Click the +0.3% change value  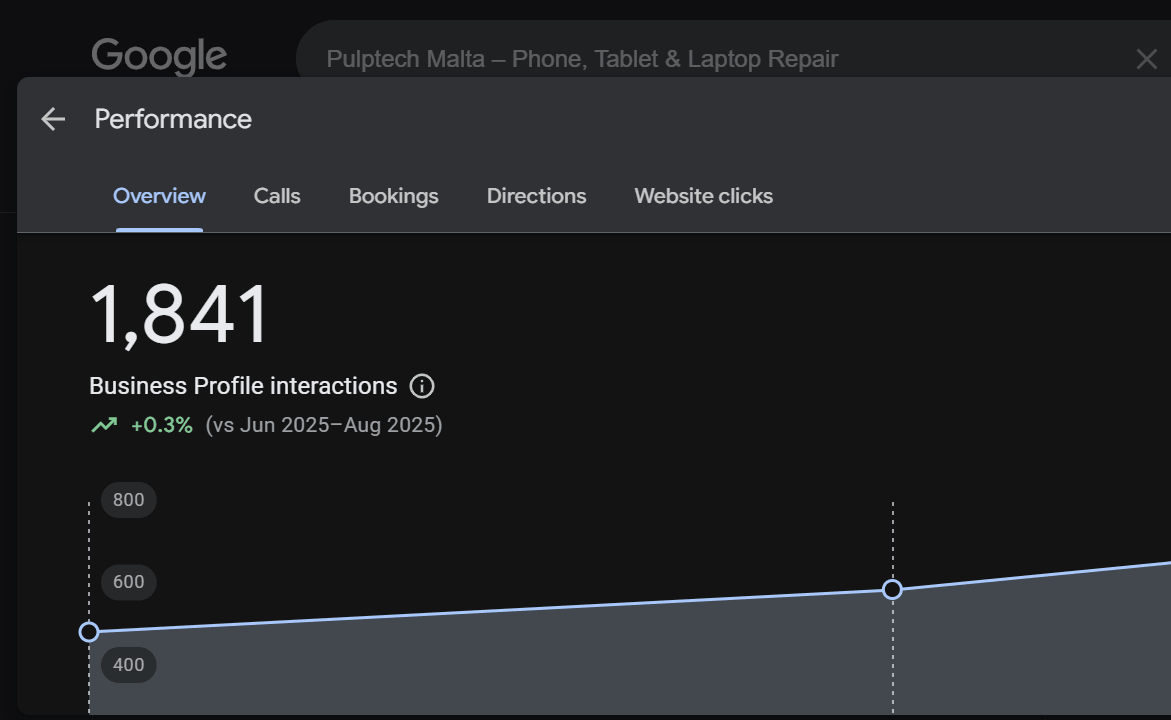(x=162, y=425)
